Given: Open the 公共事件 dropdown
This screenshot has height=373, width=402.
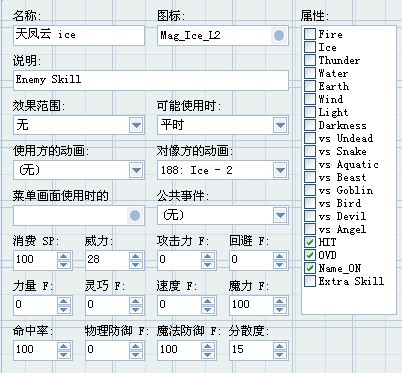Looking at the screenshot, I should [x=280, y=215].
